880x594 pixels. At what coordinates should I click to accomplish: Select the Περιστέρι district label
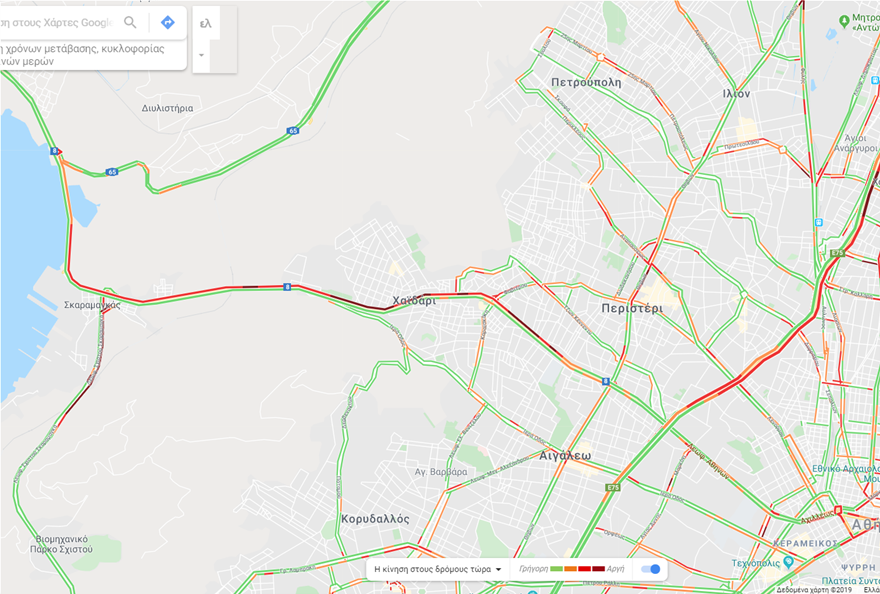coord(632,308)
